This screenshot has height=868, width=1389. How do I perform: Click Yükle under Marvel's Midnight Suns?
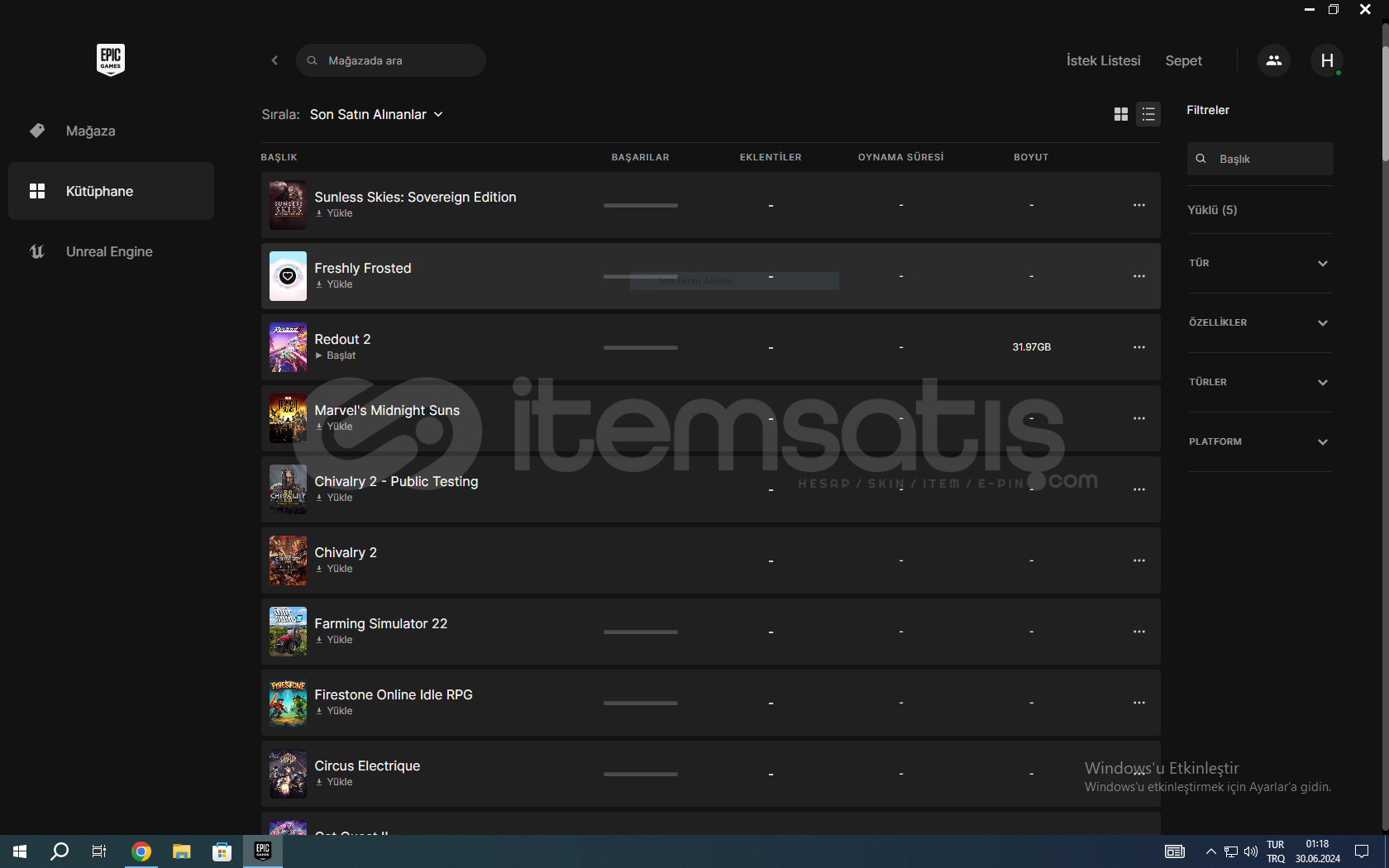334,427
